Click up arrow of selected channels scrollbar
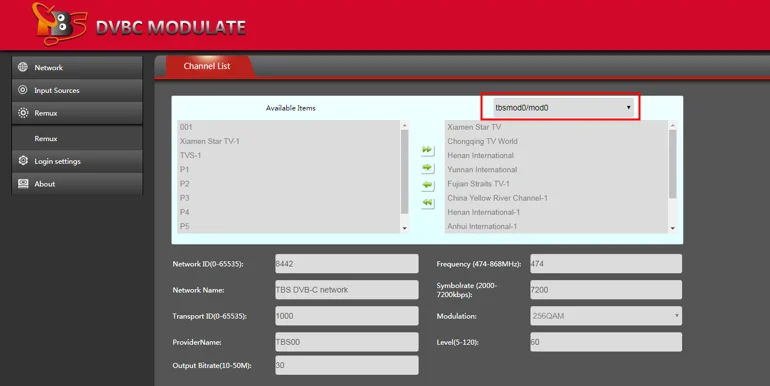Image resolution: width=770 pixels, height=386 pixels. pyautogui.click(x=673, y=125)
